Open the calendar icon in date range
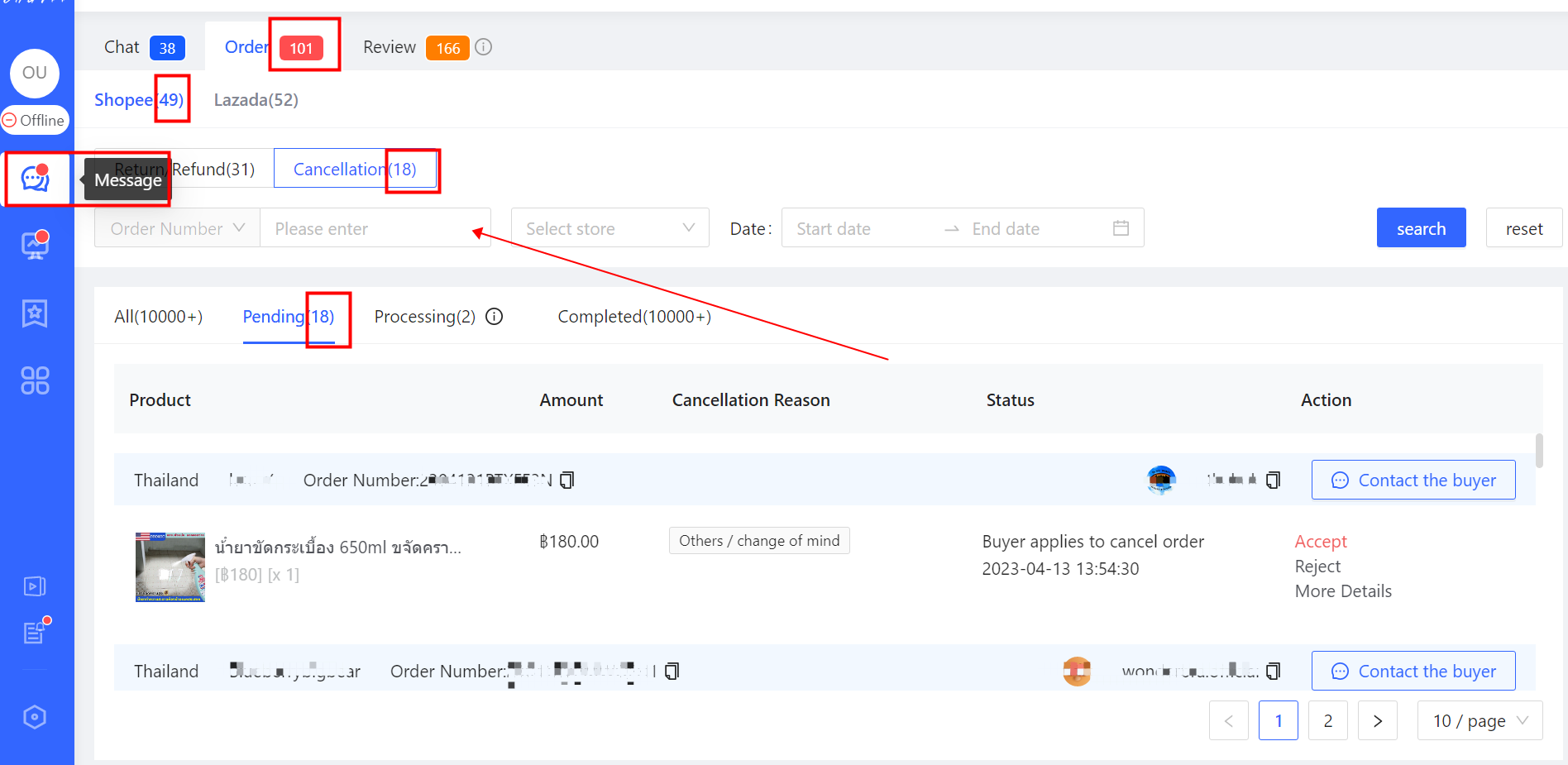The height and width of the screenshot is (765, 1568). click(x=1121, y=228)
